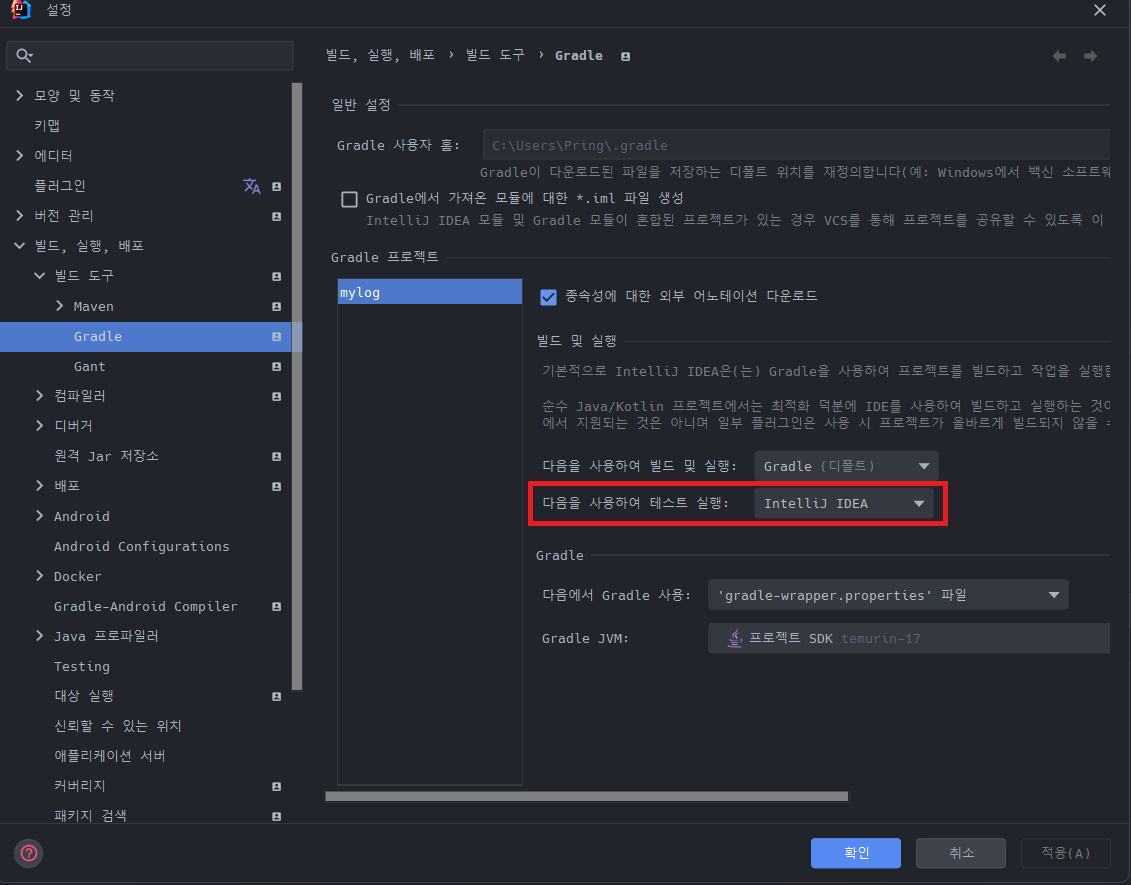Viewport: 1131px width, 885px height.
Task: Select 키맵 in settings tree
Action: (x=47, y=126)
